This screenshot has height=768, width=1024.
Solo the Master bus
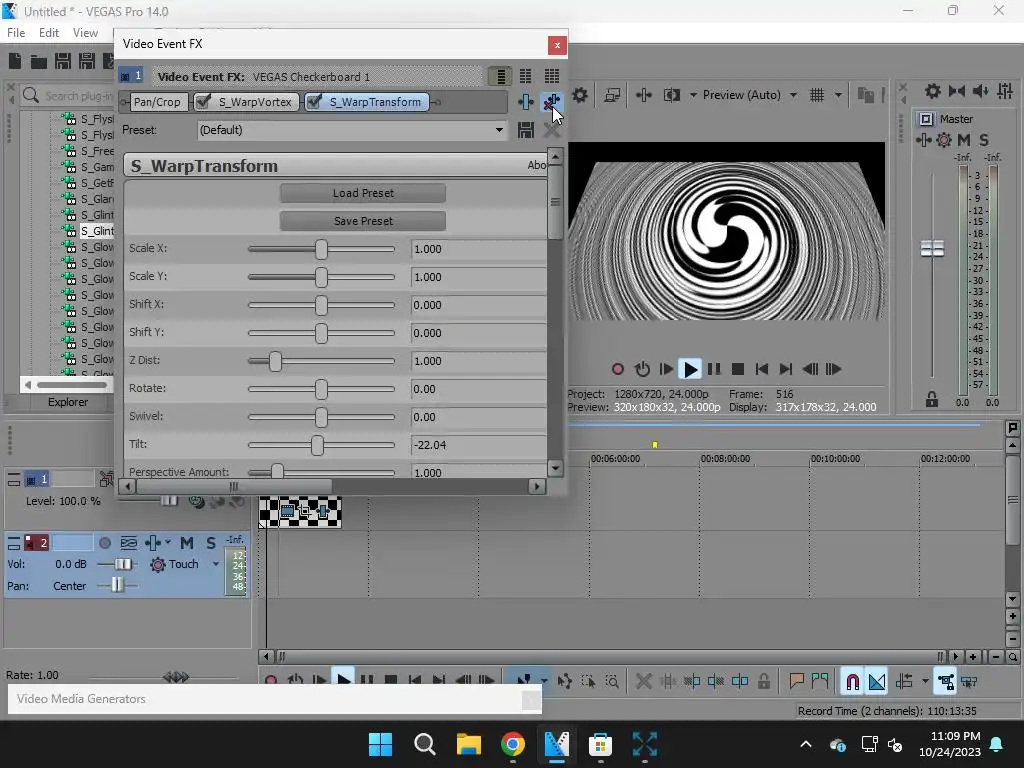tap(984, 140)
